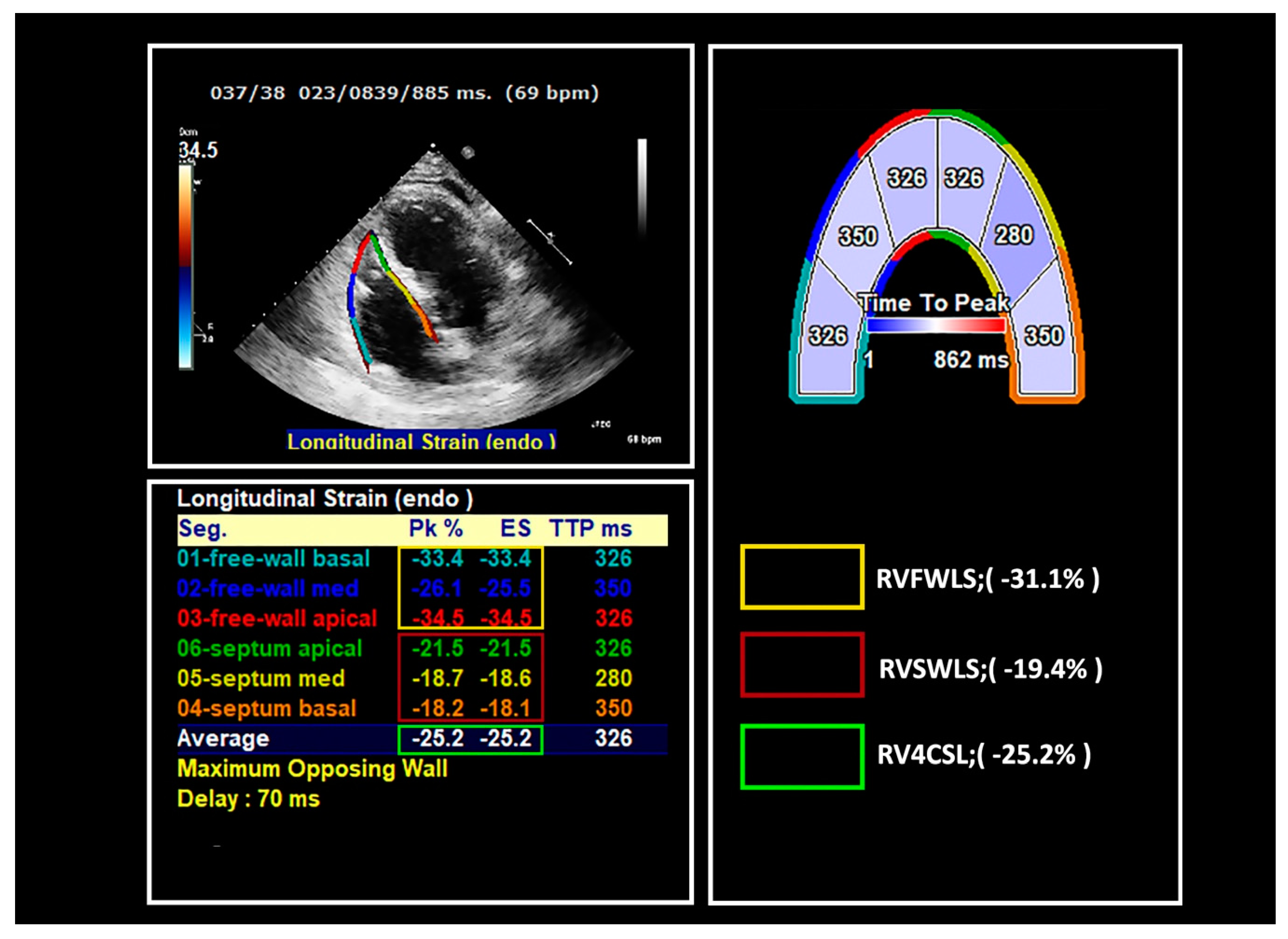Click the 06-septum apical row
This screenshot has width=1288, height=939.
[269, 649]
